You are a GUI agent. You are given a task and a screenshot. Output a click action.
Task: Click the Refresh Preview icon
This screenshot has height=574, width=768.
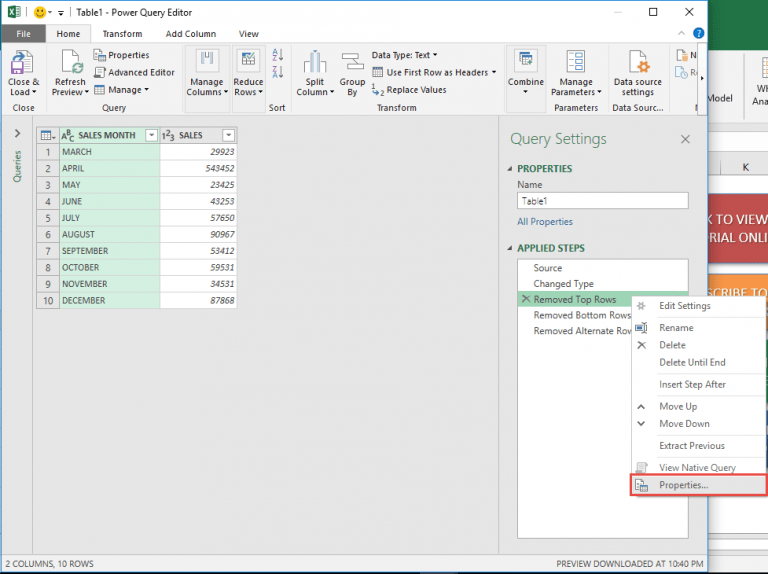pos(70,63)
